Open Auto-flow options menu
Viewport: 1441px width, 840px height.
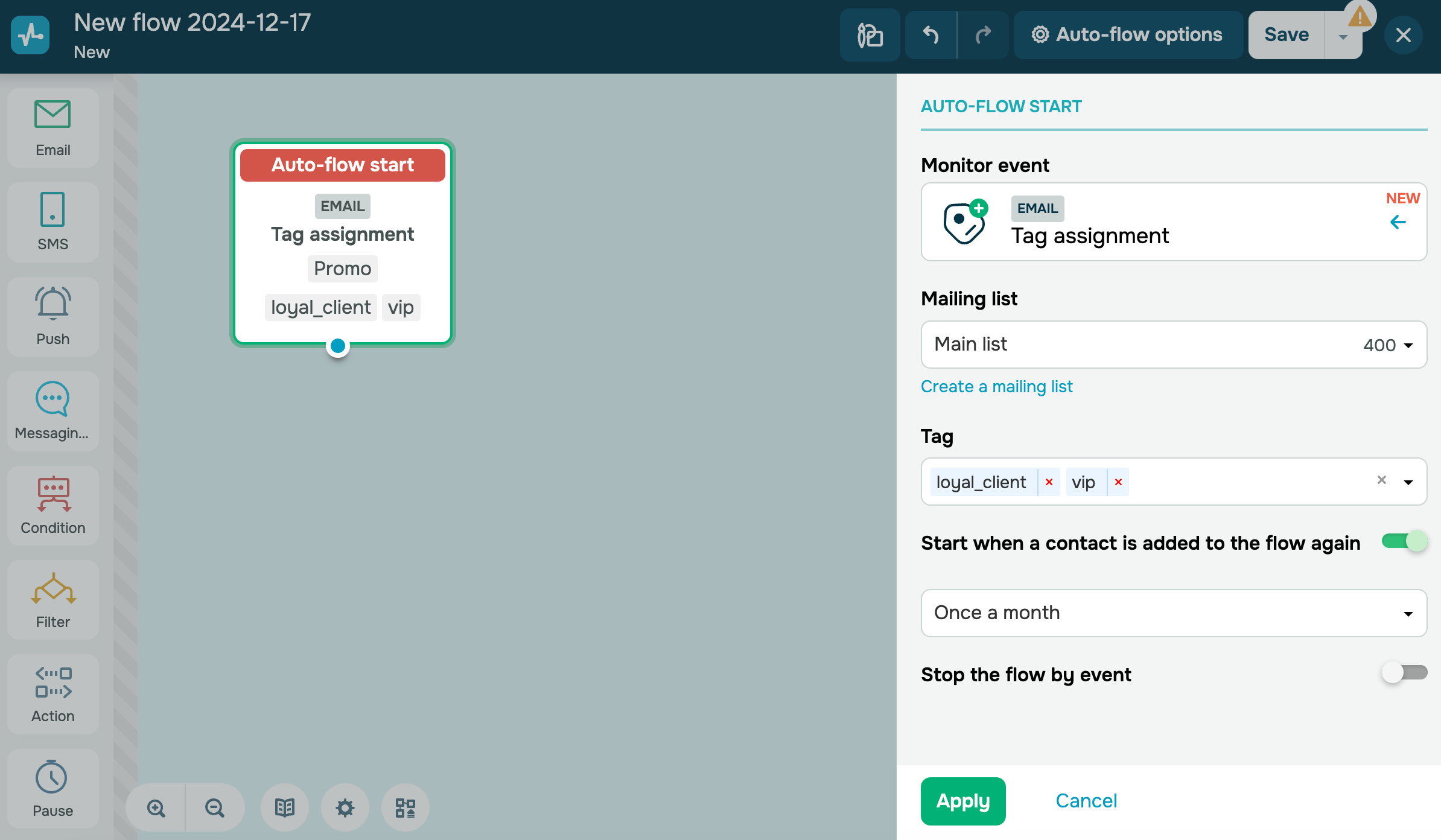pos(1127,35)
